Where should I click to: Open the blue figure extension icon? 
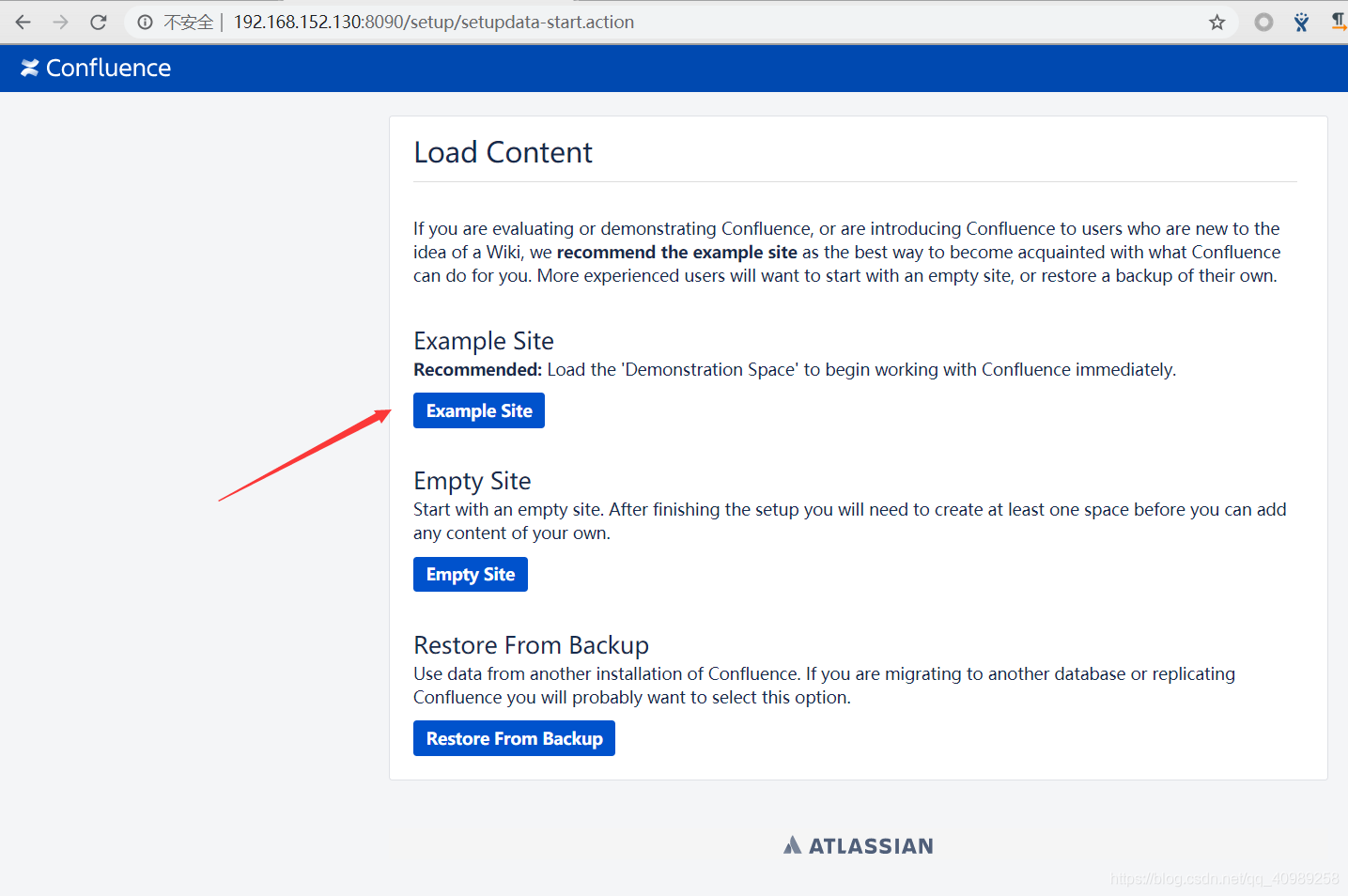click(x=1302, y=22)
